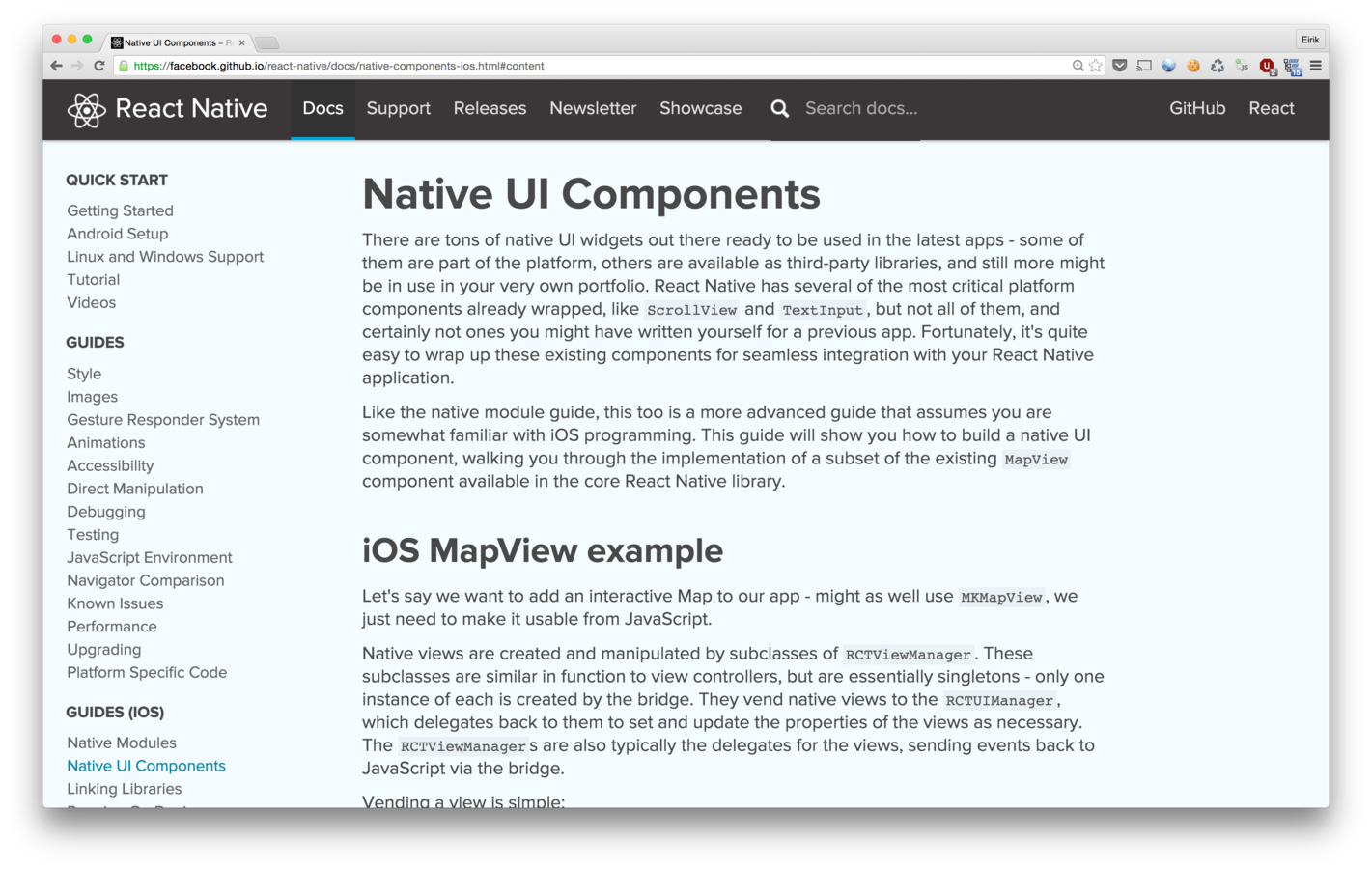Click the ScrollView inline code text
1372x869 pixels.
[691, 310]
